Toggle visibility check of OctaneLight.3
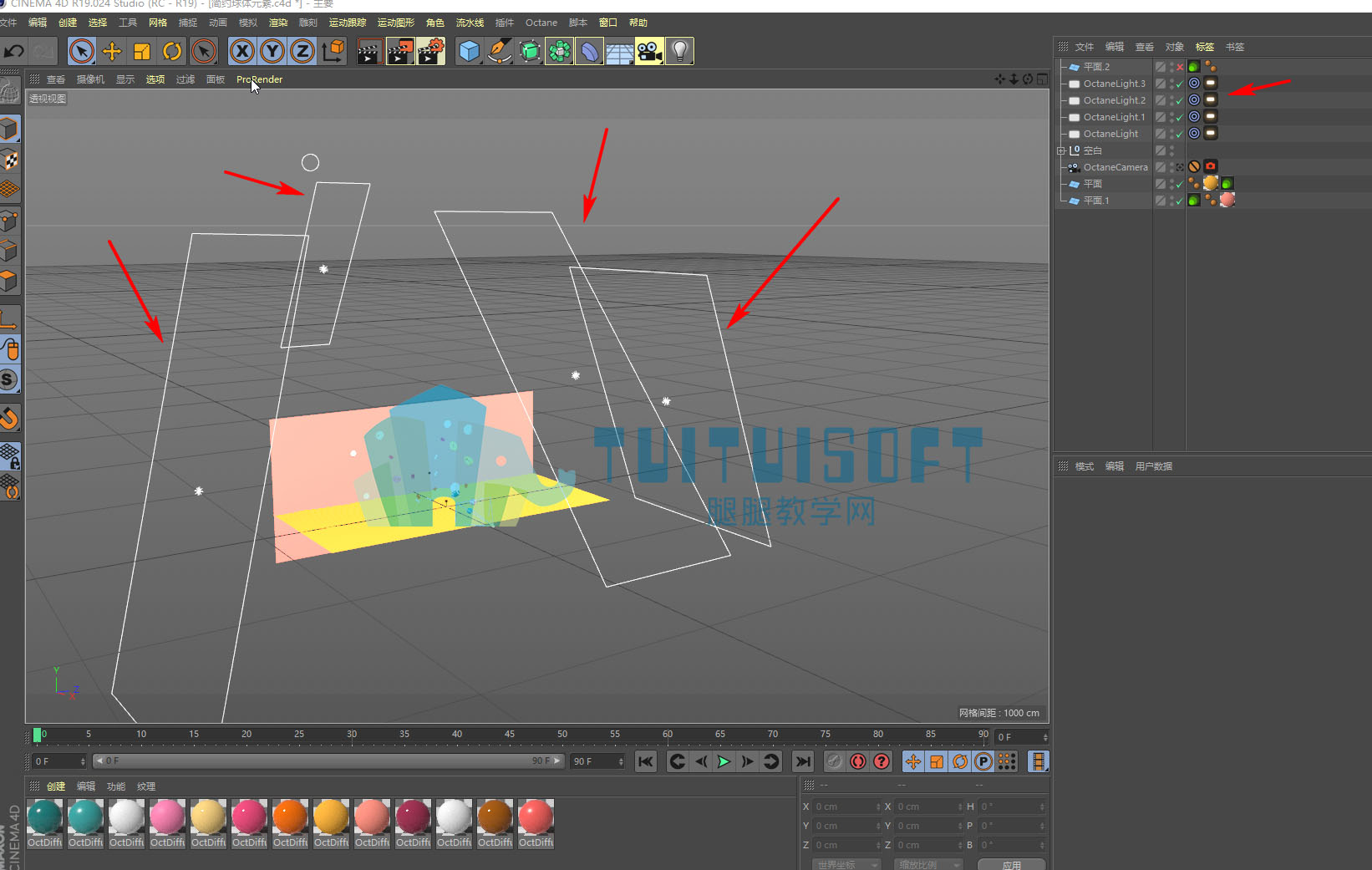The image size is (1372, 870). (1179, 84)
